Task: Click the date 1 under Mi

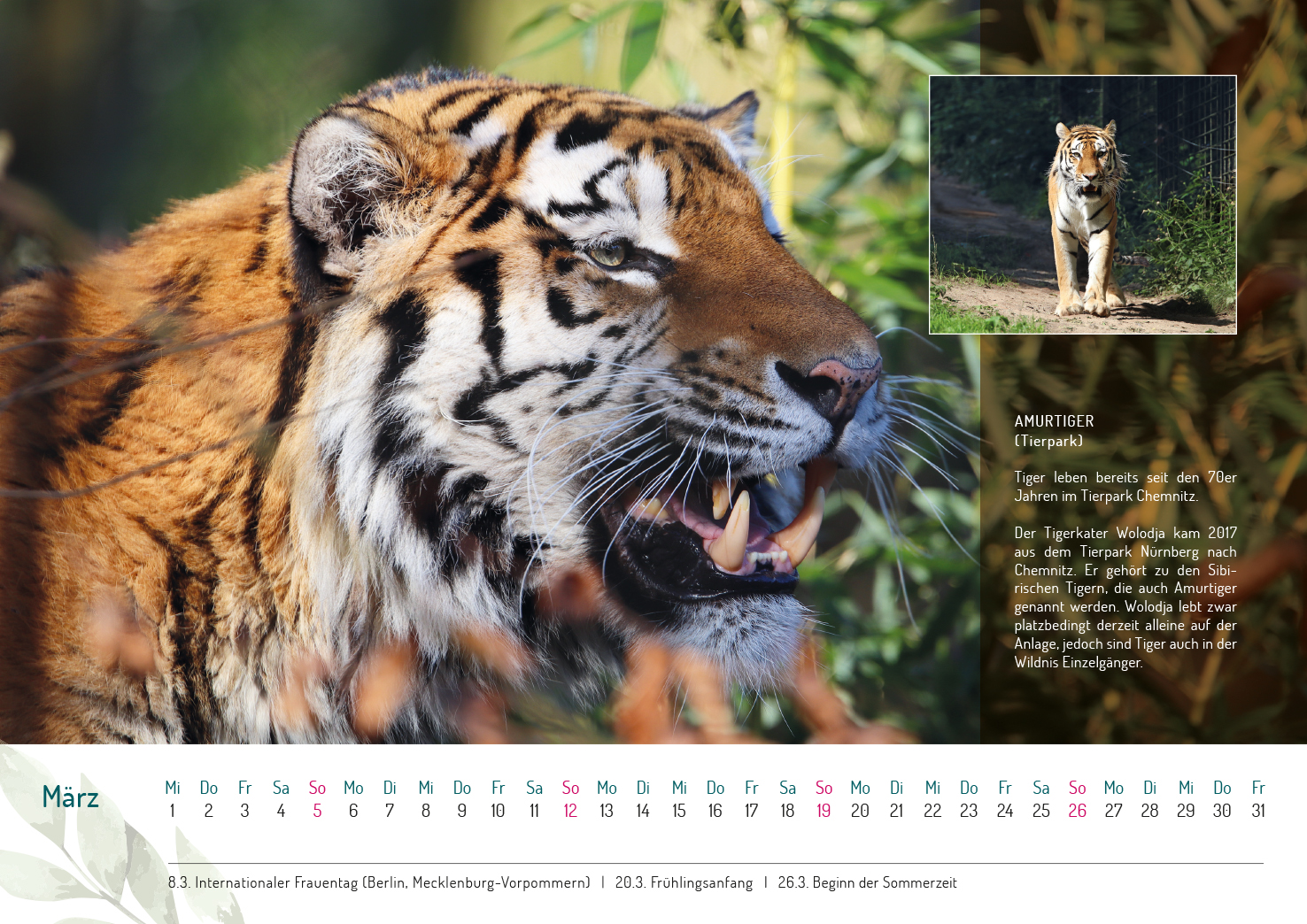Action: [x=172, y=811]
